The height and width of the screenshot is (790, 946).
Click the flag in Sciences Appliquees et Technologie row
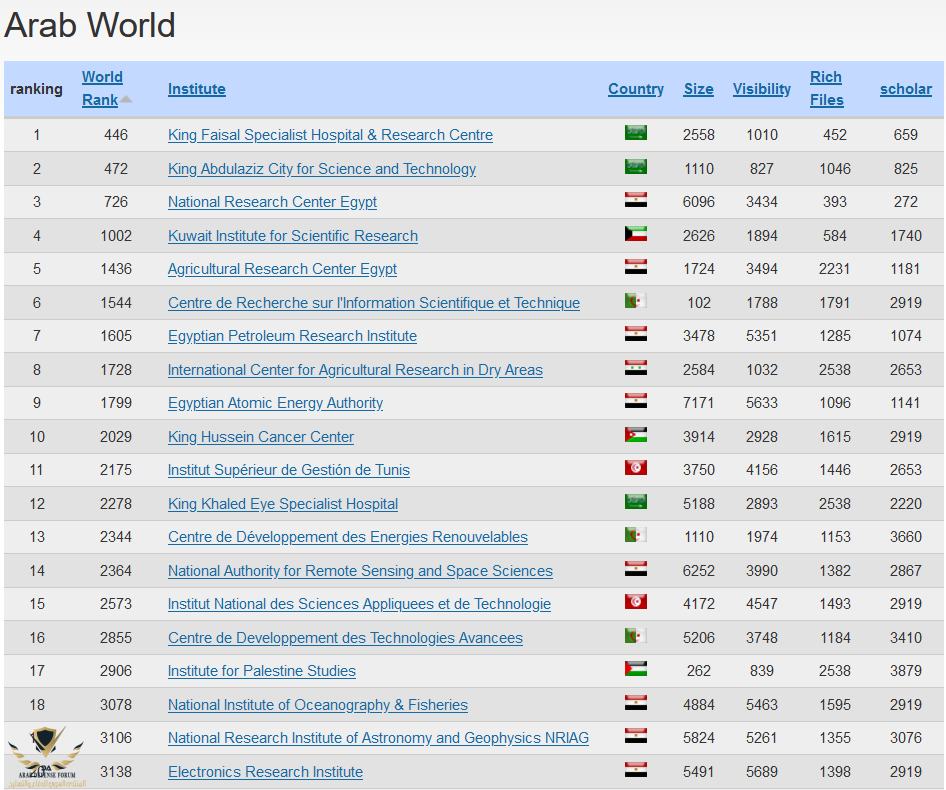[636, 602]
